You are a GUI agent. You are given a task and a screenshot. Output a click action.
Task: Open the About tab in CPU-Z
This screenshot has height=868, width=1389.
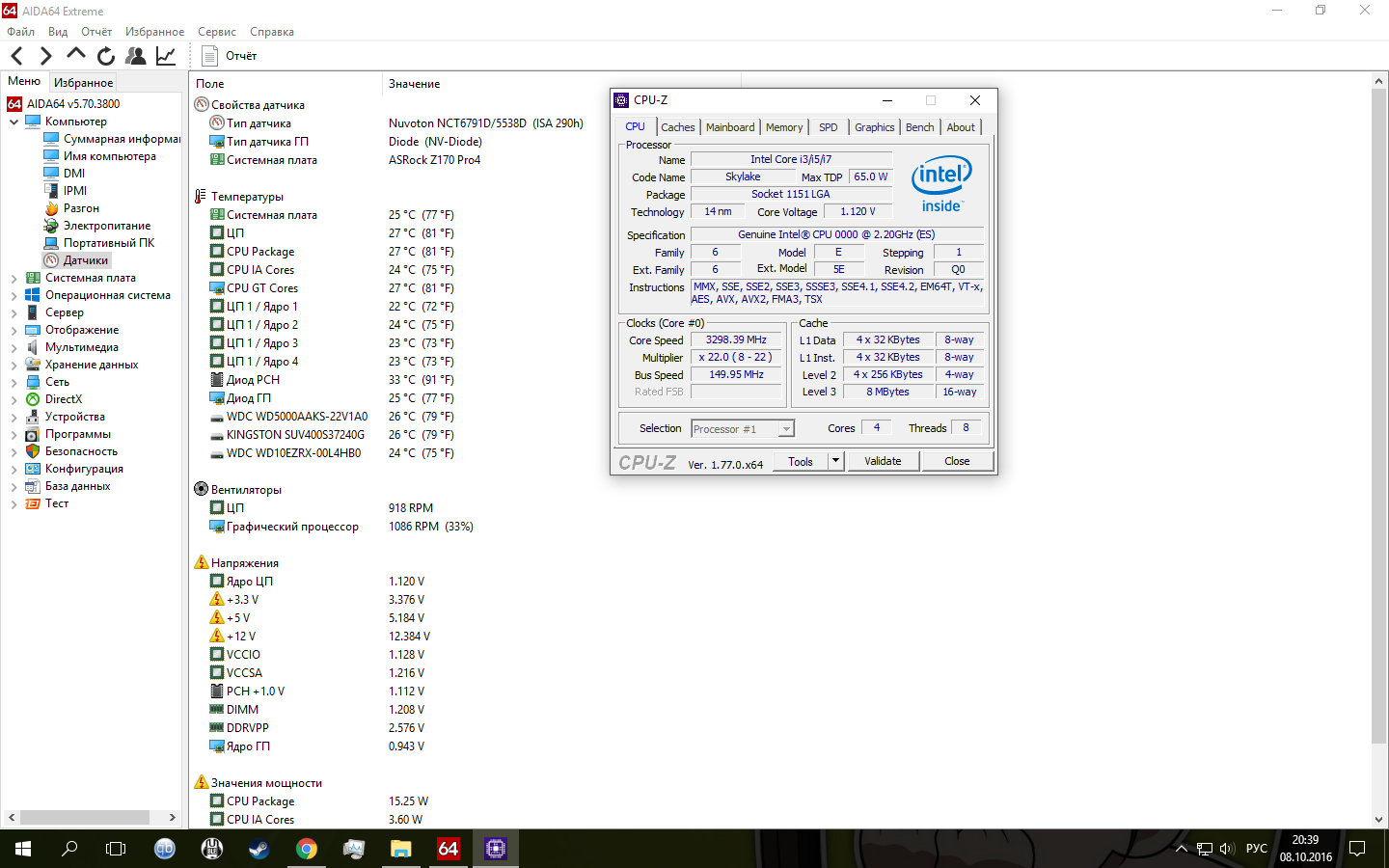tap(961, 127)
